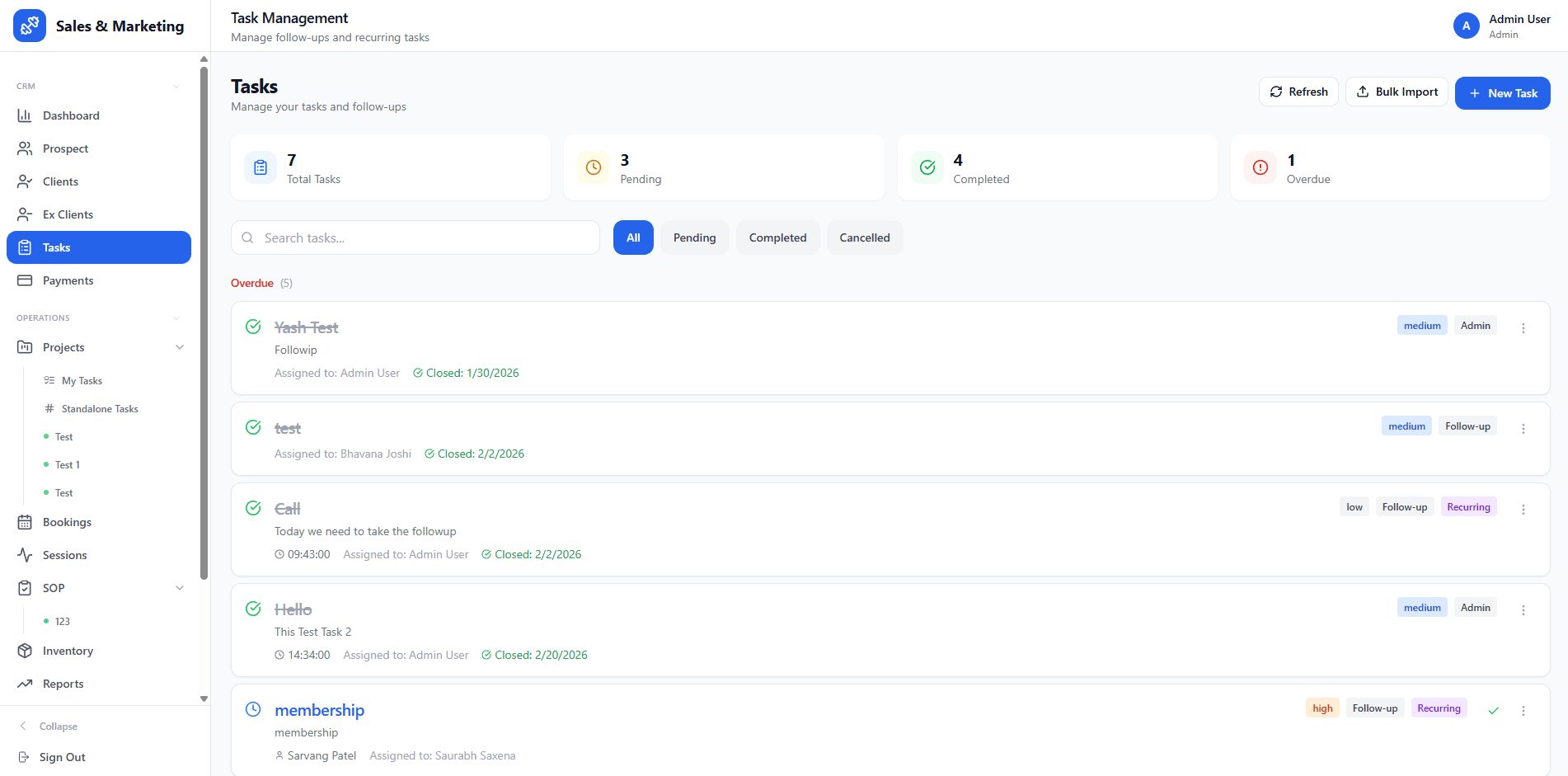Toggle completion circle on Yash Test task
The width and height of the screenshot is (1568, 776).
coord(253,327)
